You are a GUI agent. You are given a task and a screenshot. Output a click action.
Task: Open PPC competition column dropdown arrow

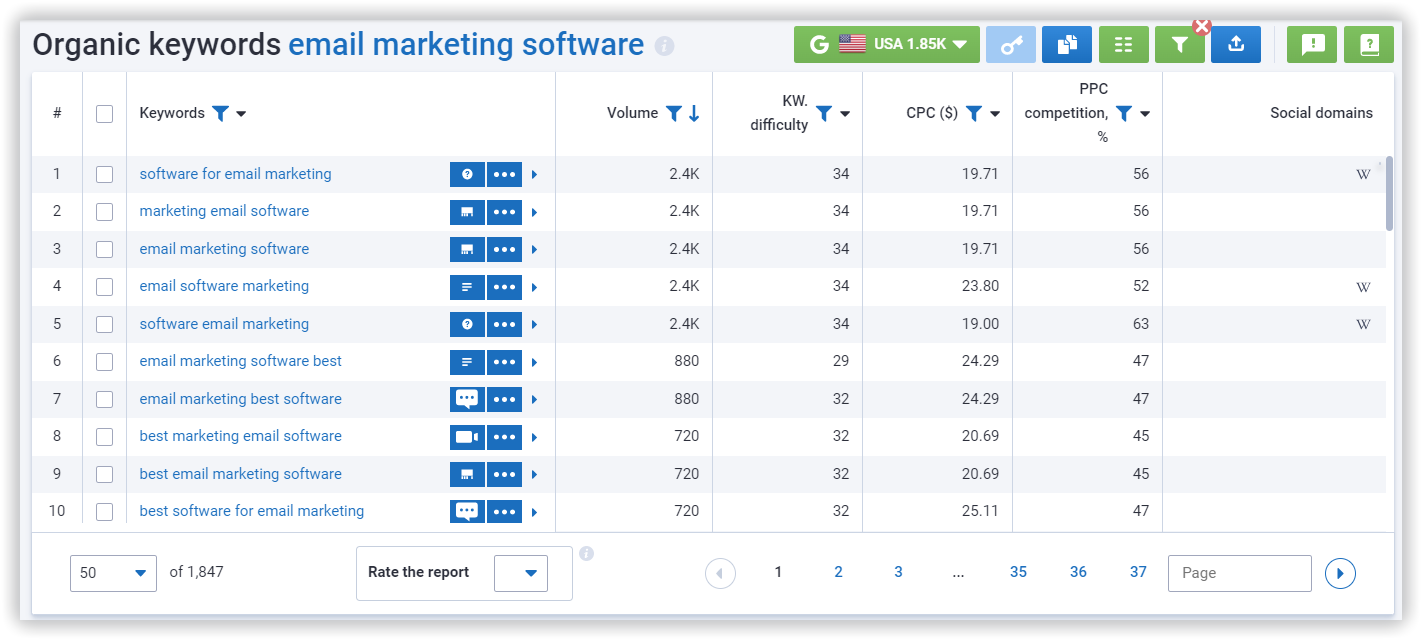point(1145,114)
